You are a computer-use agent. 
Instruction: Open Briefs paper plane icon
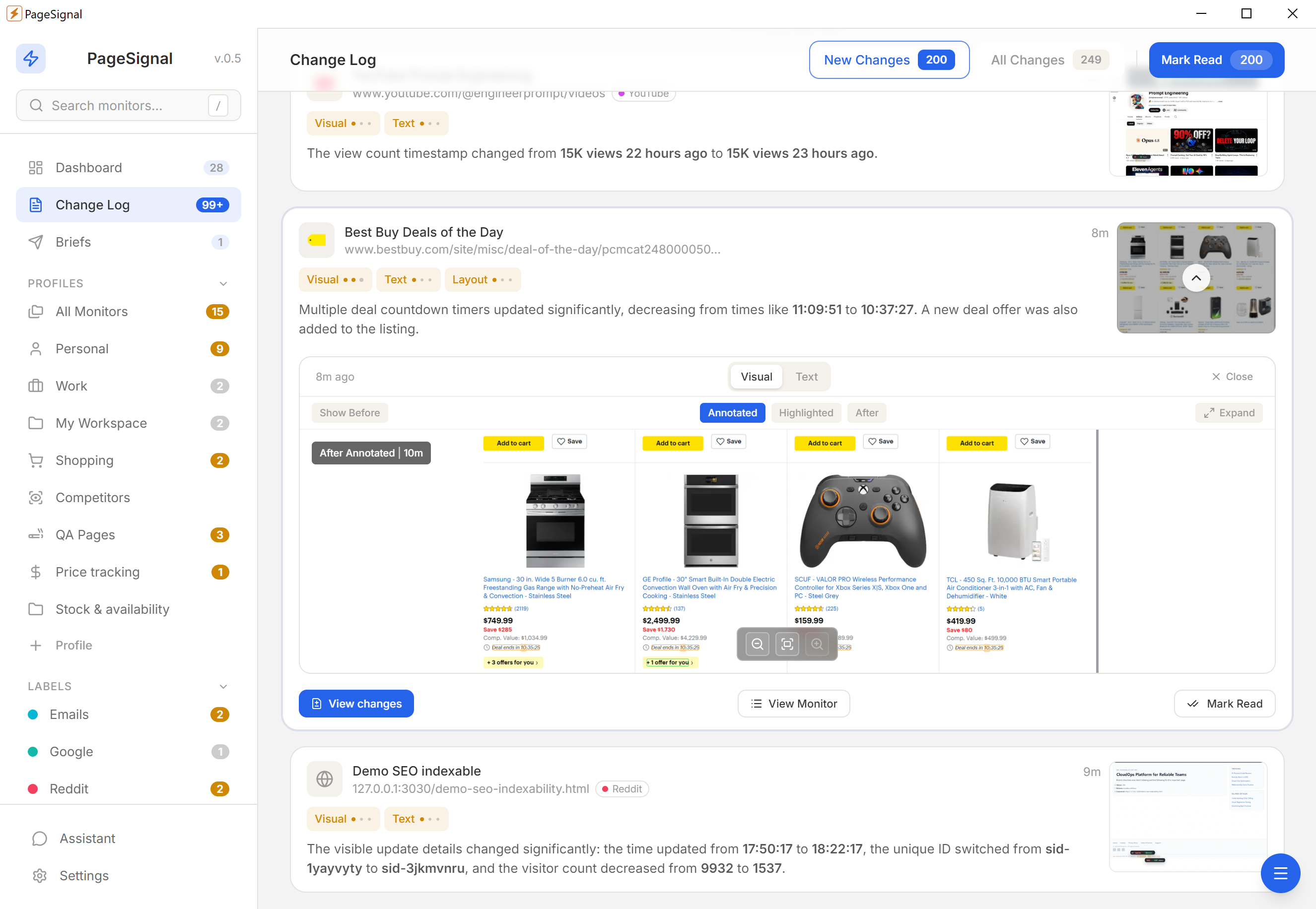(x=36, y=242)
